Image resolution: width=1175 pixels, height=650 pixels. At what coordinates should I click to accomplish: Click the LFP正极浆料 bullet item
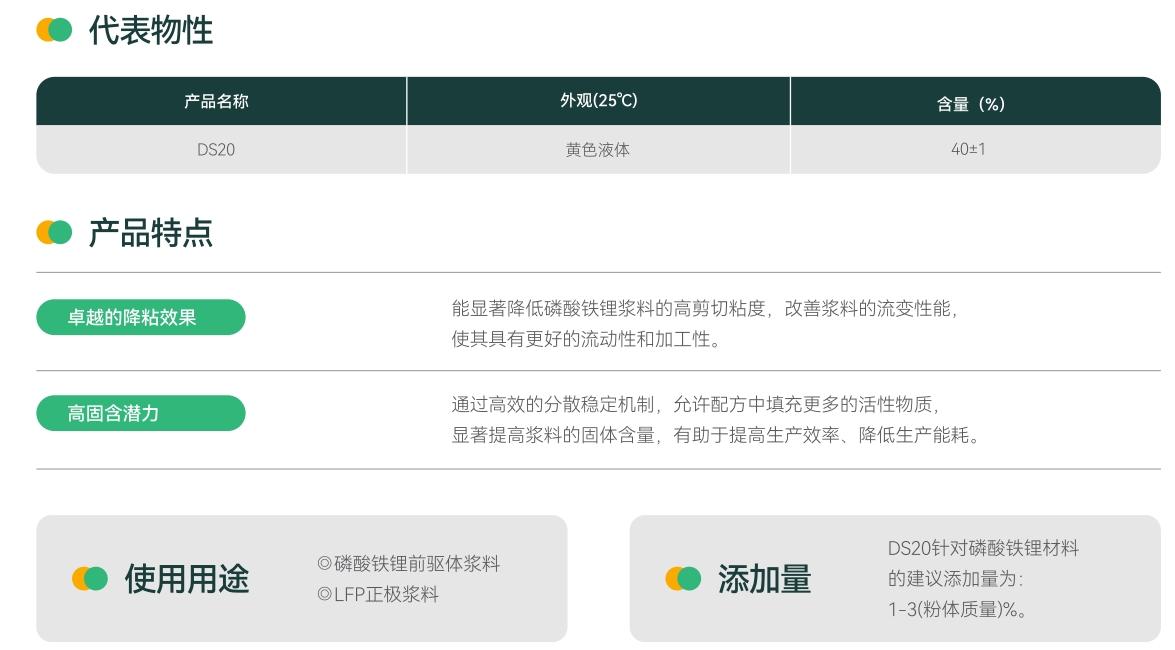(378, 594)
